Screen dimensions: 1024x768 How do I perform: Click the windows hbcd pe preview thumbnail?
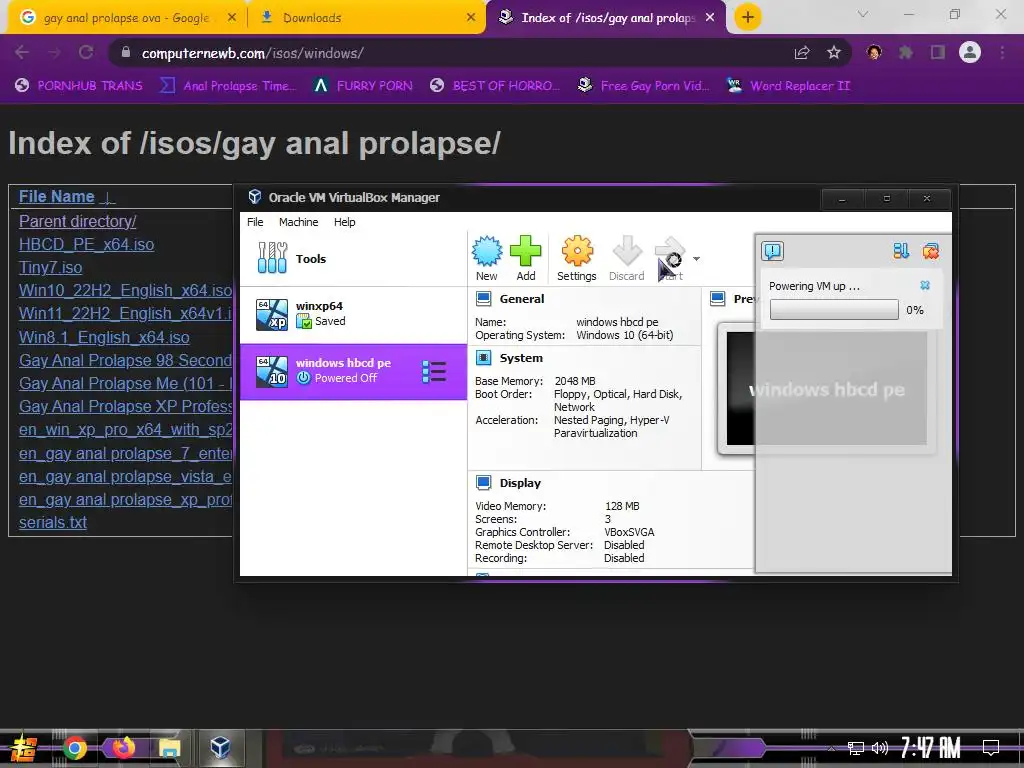point(826,389)
